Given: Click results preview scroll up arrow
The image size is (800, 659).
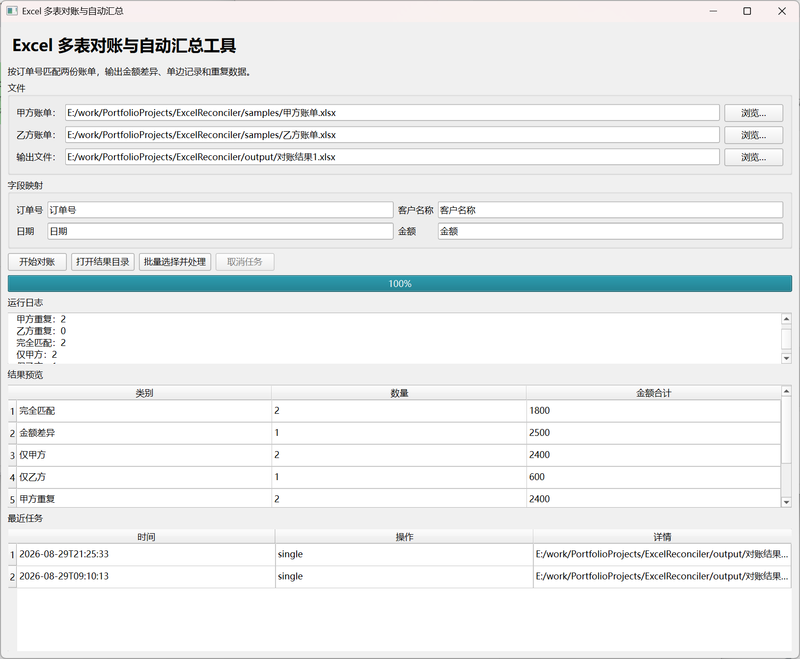Looking at the screenshot, I should coord(786,391).
